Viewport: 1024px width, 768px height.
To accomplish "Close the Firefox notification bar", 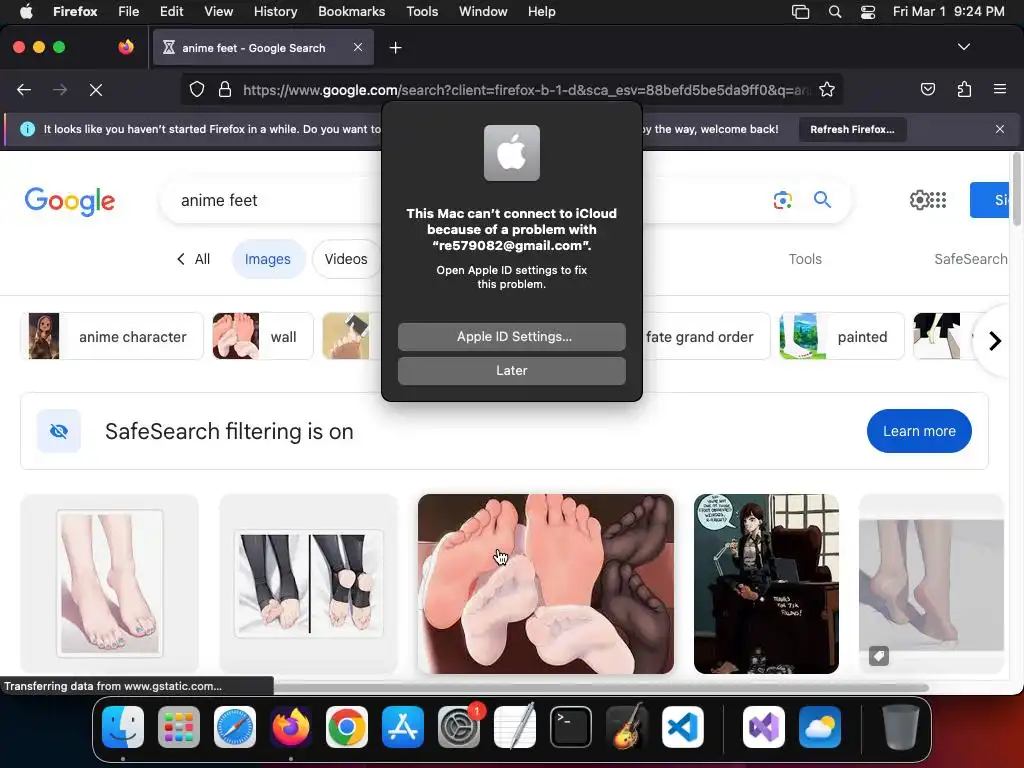I will [x=999, y=129].
